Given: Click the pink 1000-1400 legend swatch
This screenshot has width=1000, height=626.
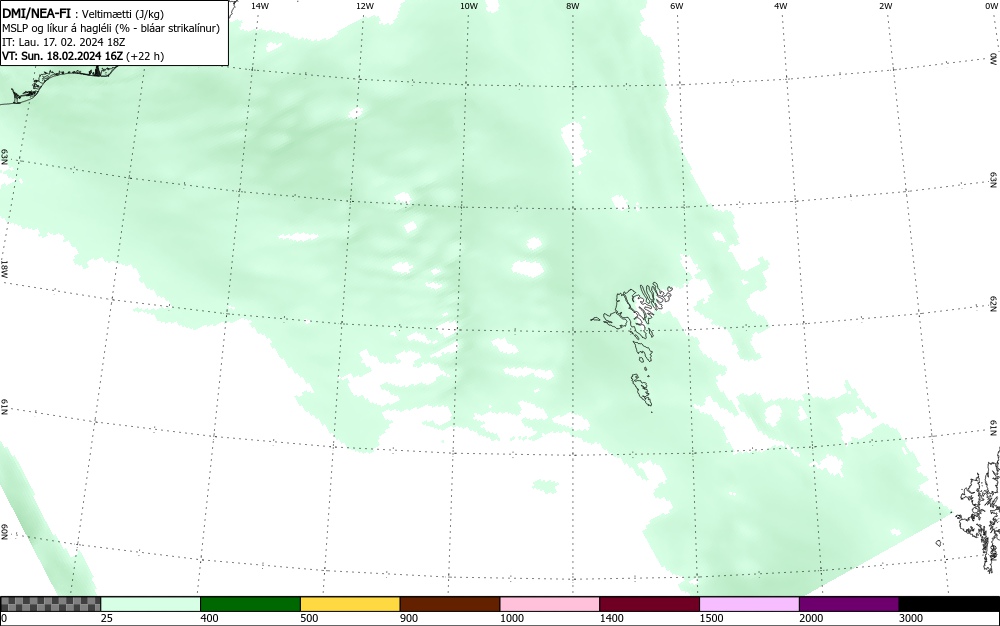Looking at the screenshot, I should pos(550,604).
